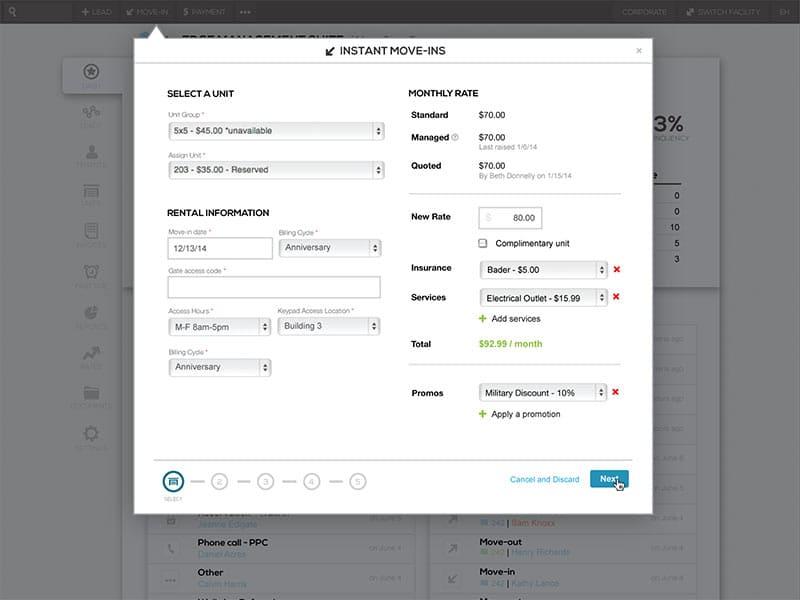Toggle the Complimentary unit checkbox
The image size is (800, 600).
(x=483, y=243)
